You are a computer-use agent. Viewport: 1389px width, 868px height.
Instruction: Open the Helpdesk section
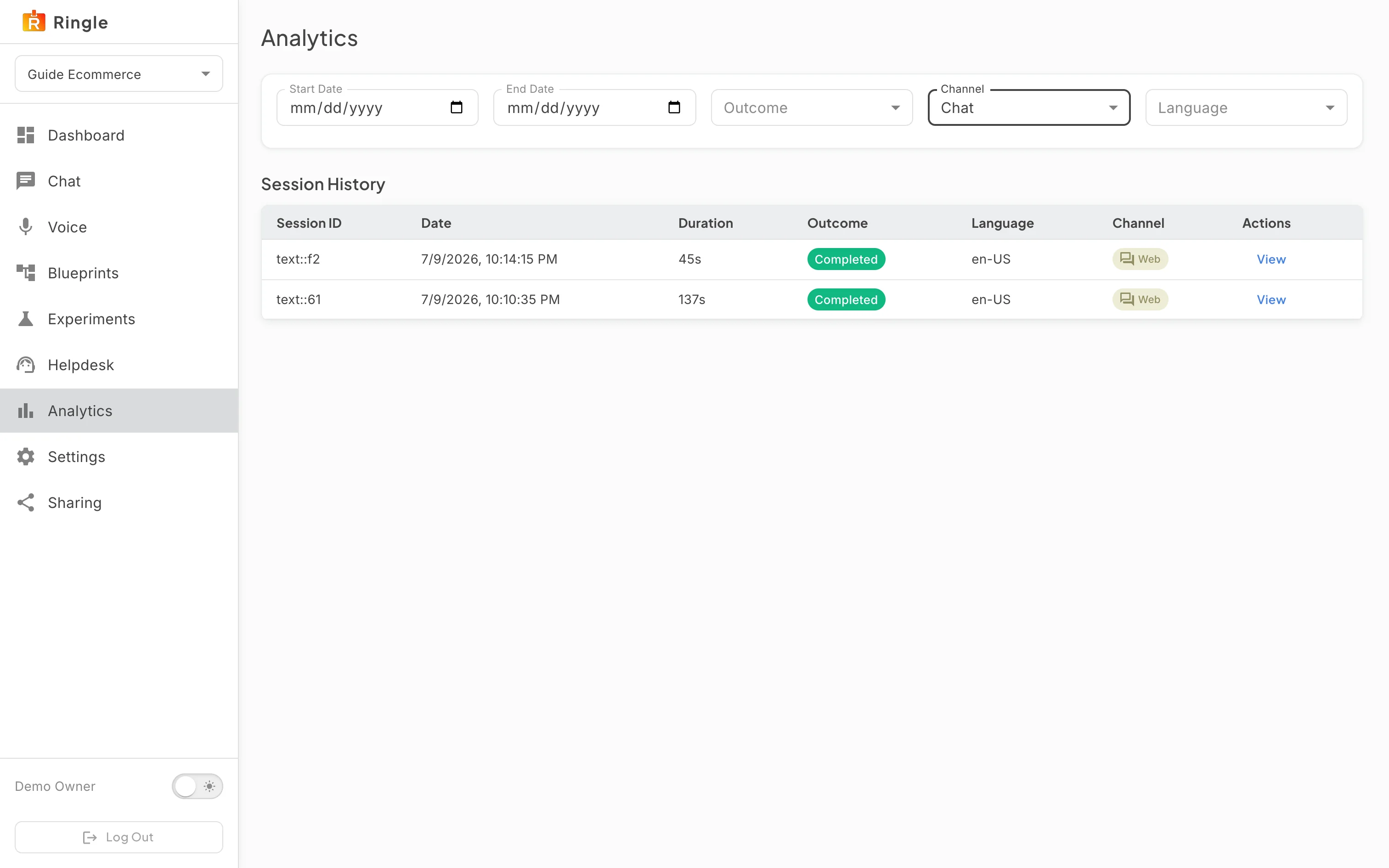pos(119,365)
